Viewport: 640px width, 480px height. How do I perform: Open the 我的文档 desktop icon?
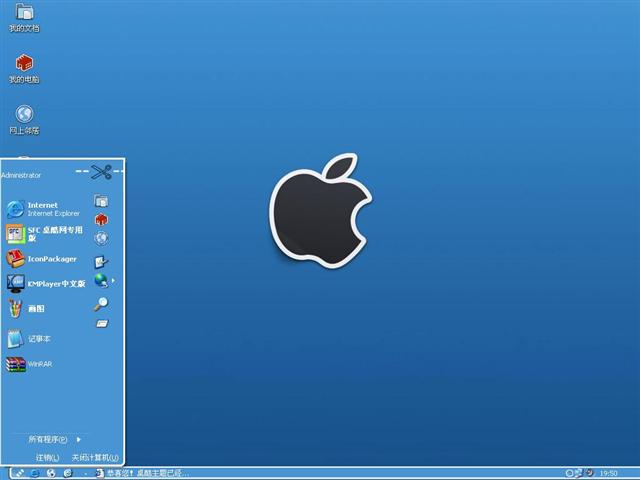pyautogui.click(x=24, y=18)
